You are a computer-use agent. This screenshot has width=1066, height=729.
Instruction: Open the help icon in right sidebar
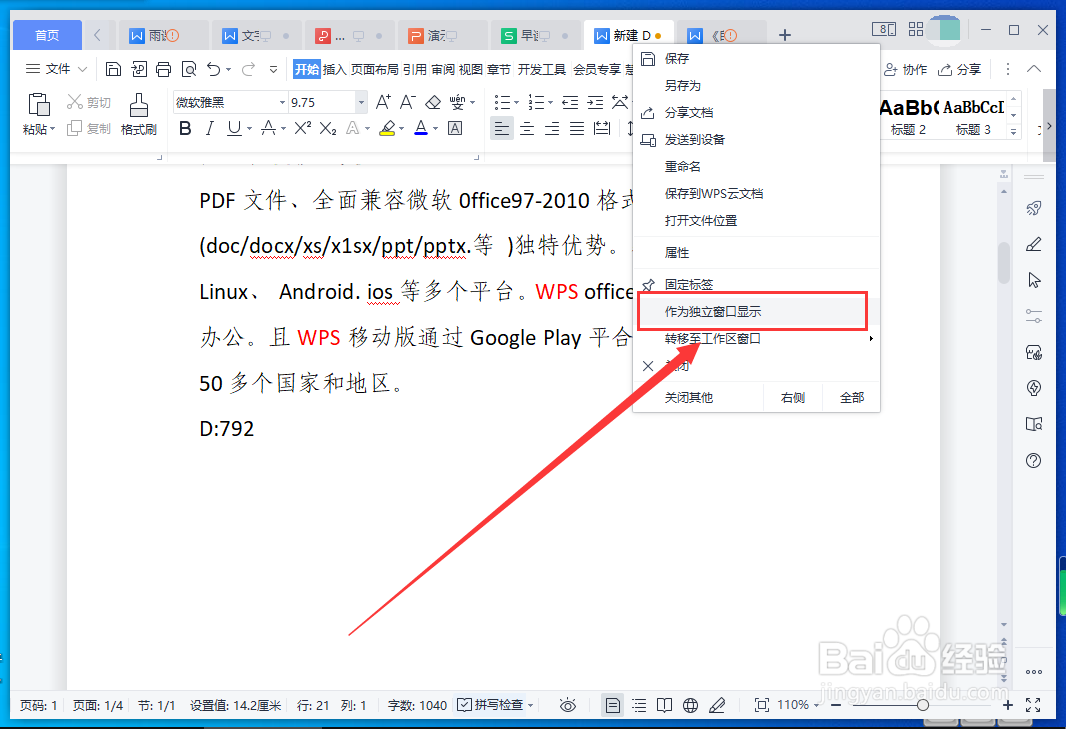(x=1033, y=460)
